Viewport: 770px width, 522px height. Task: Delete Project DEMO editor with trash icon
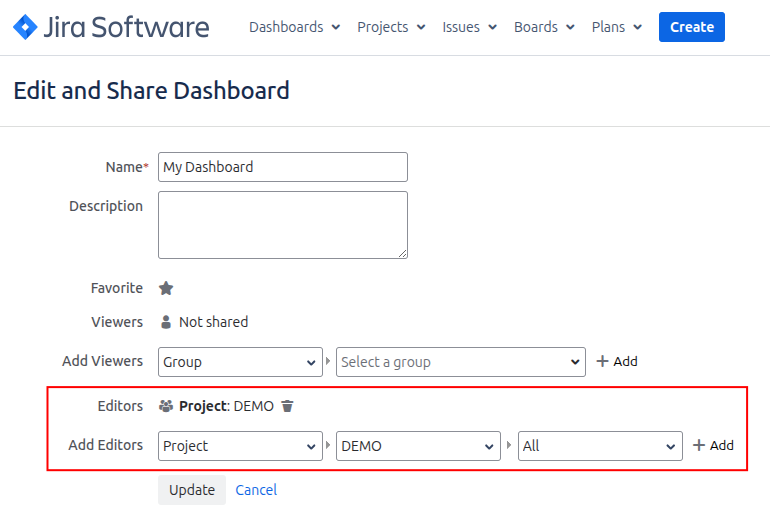pos(287,406)
